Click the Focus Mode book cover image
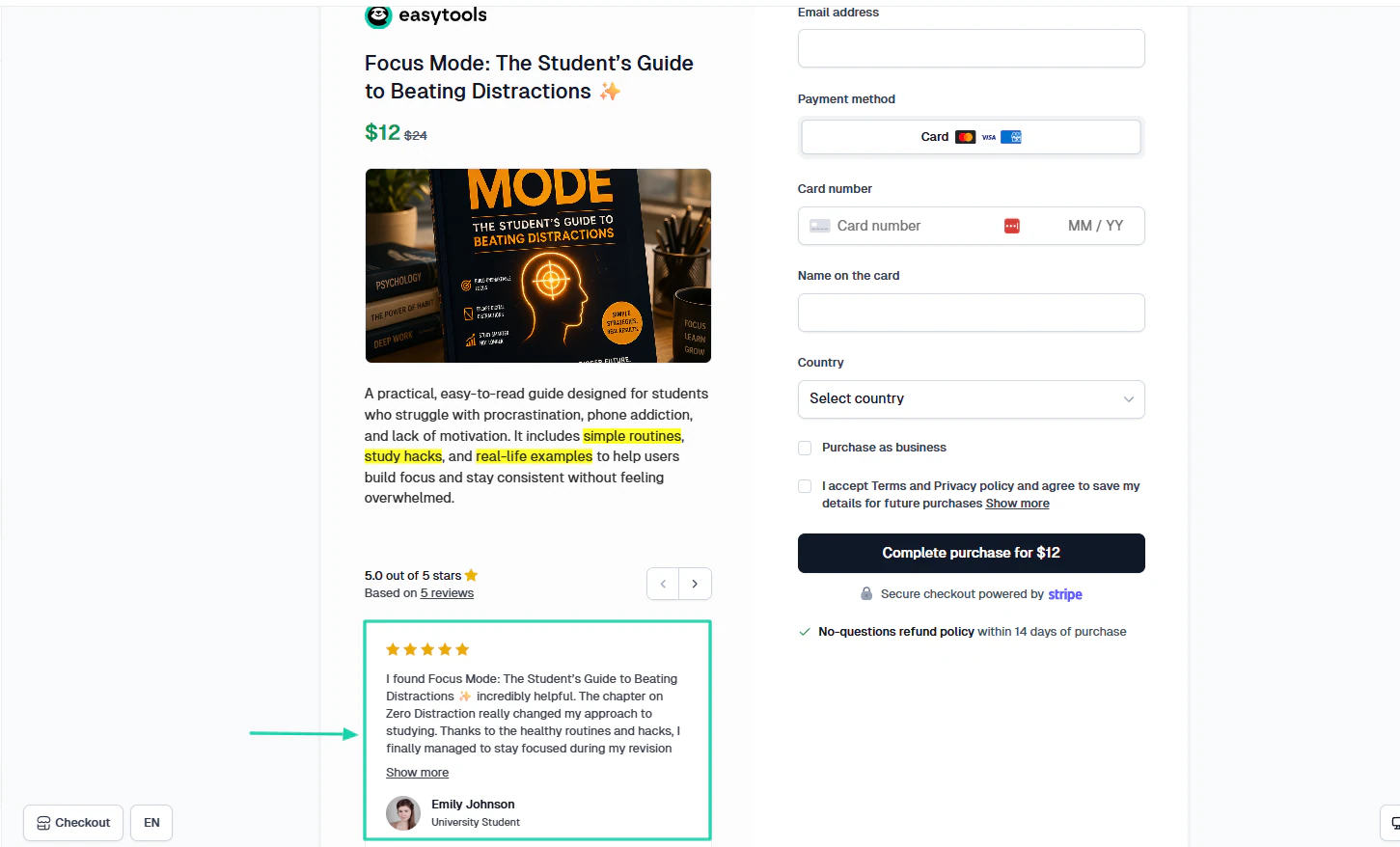This screenshot has height=847, width=1400. click(537, 265)
